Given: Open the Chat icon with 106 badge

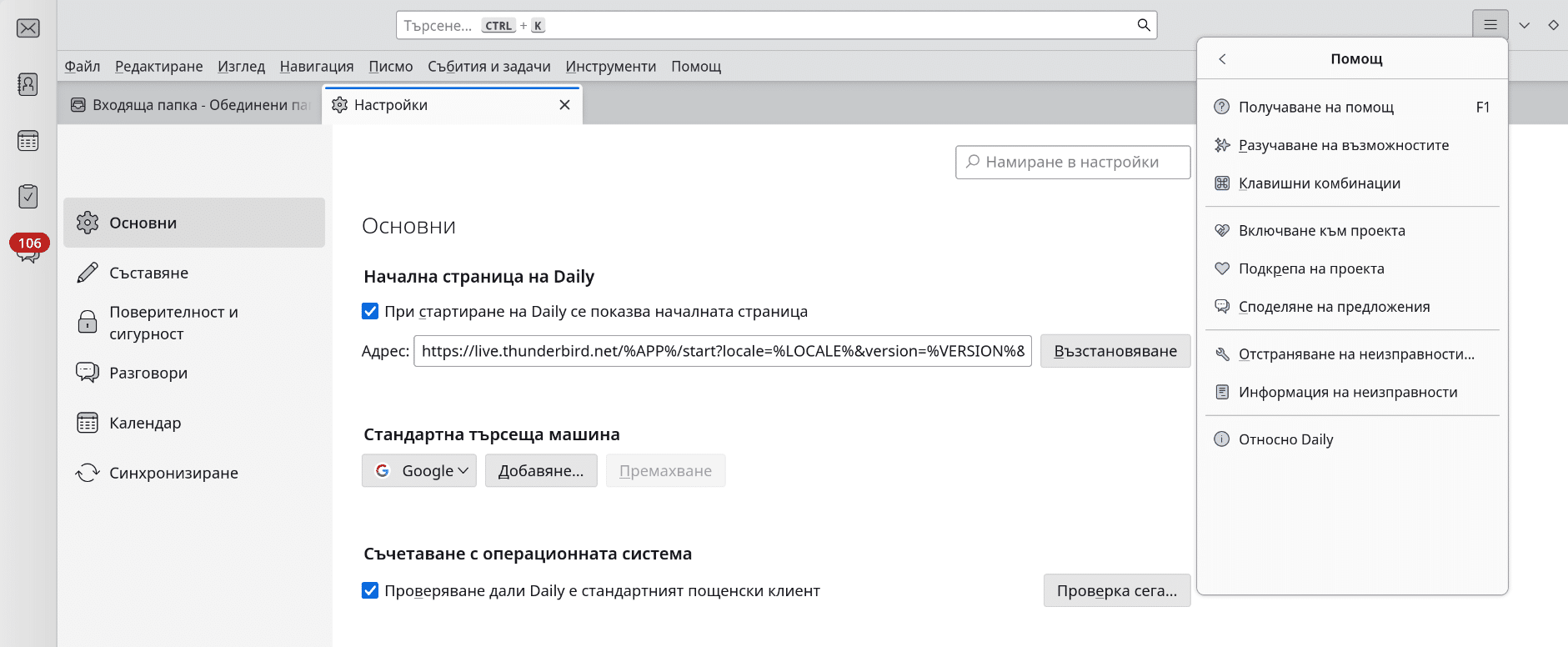Looking at the screenshot, I should (28, 249).
